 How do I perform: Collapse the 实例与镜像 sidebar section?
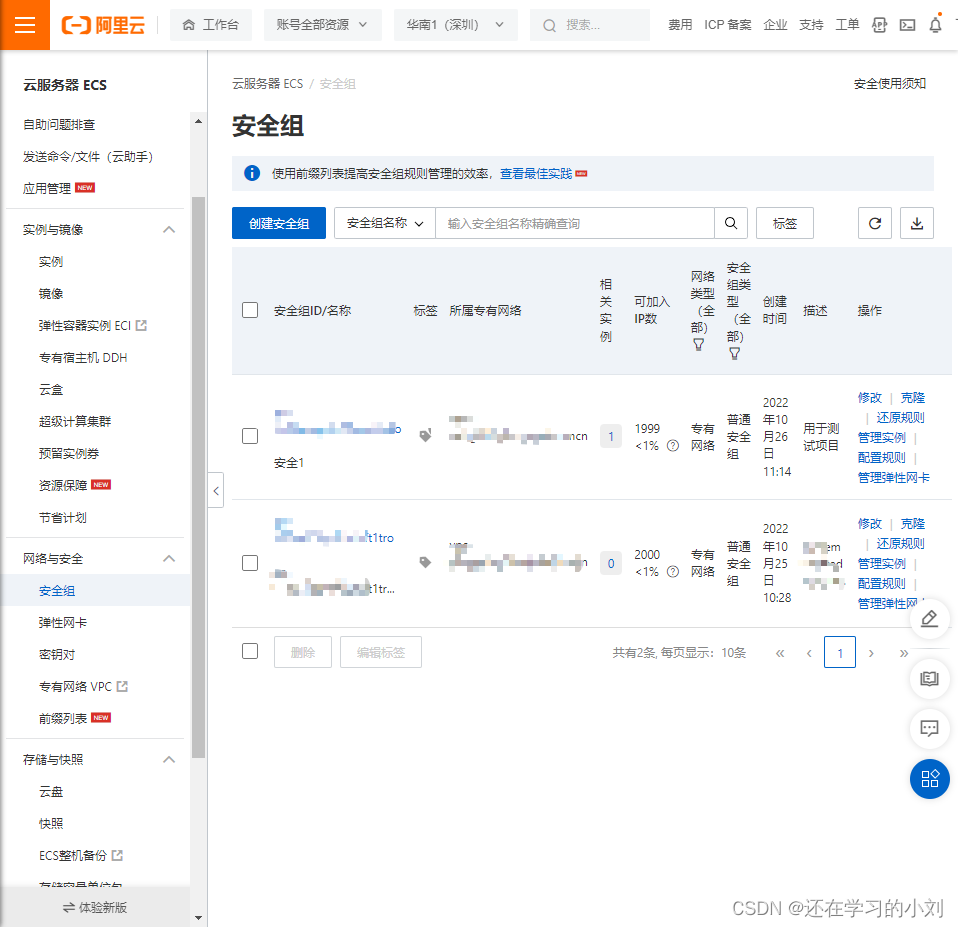coord(169,230)
